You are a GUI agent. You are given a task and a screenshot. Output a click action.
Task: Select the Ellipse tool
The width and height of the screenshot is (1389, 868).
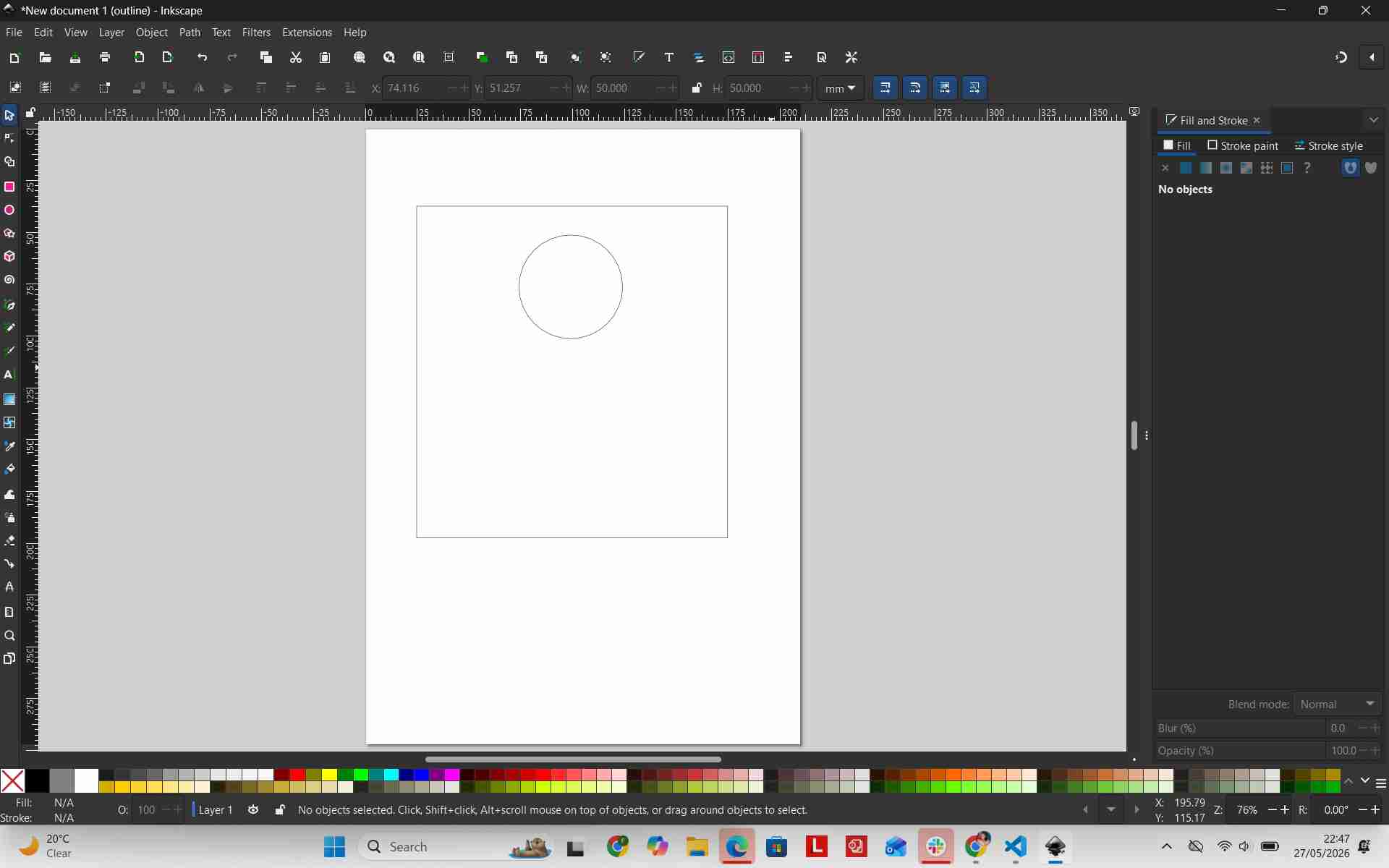pos(9,210)
